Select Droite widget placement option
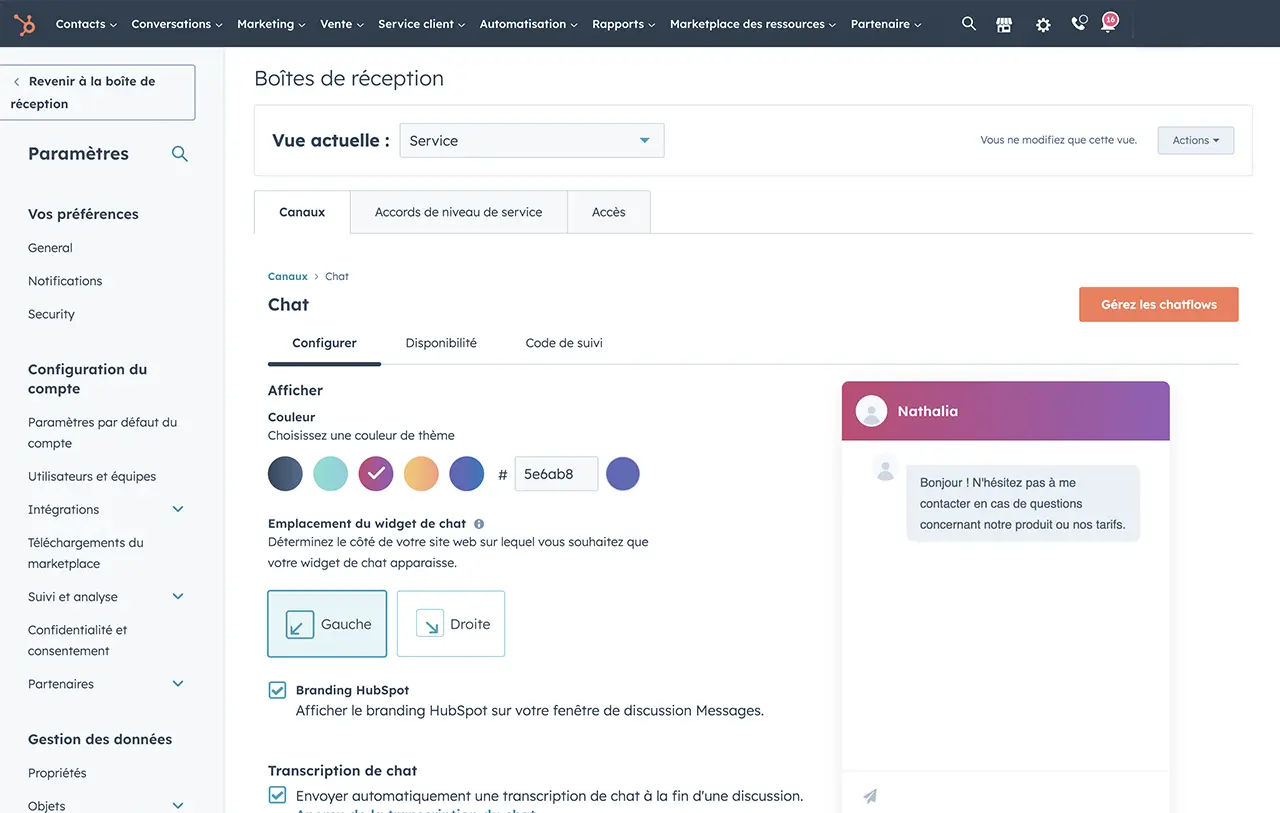 [x=451, y=624]
